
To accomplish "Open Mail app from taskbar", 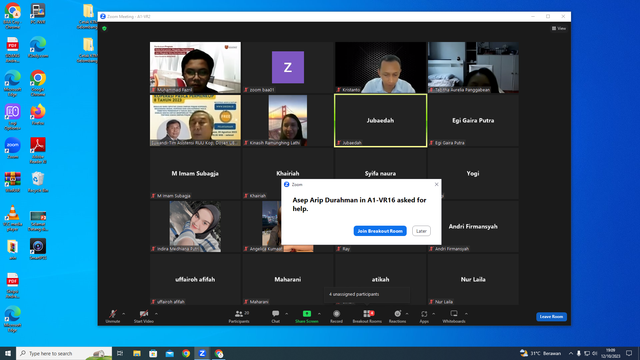I will point(169,353).
